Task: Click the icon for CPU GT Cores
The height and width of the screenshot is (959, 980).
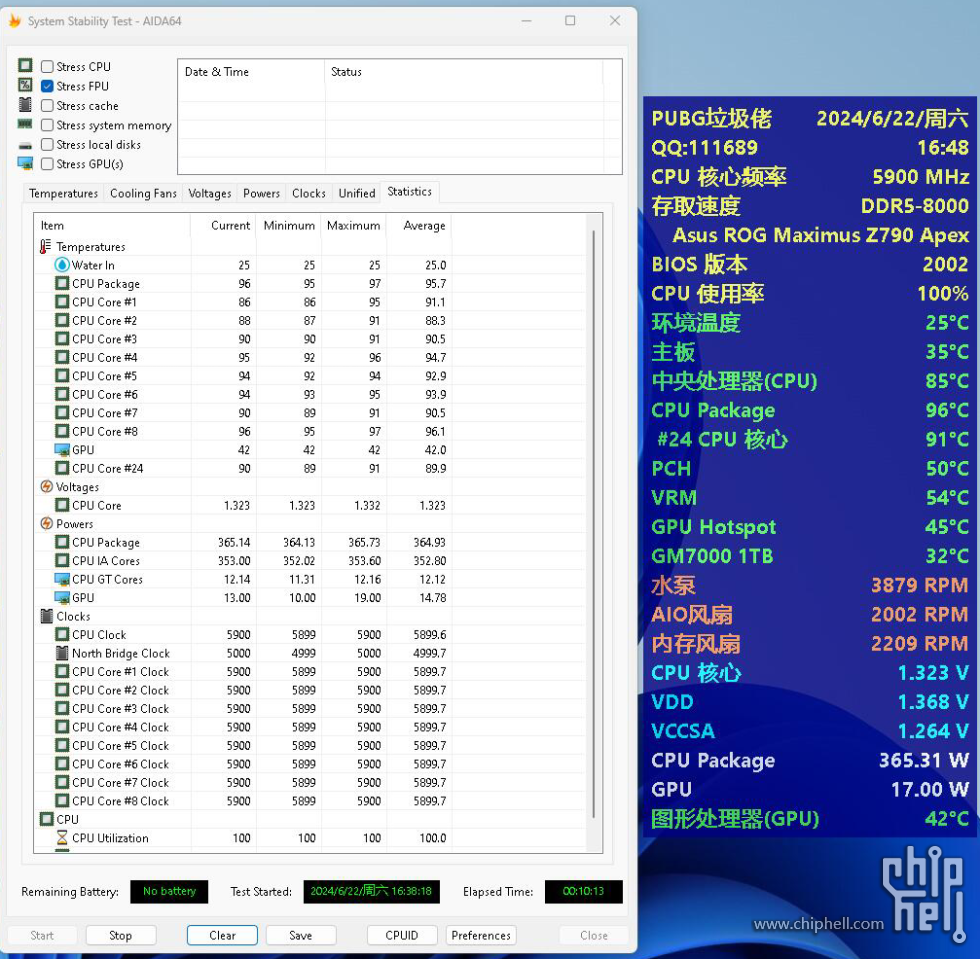Action: click(x=62, y=579)
